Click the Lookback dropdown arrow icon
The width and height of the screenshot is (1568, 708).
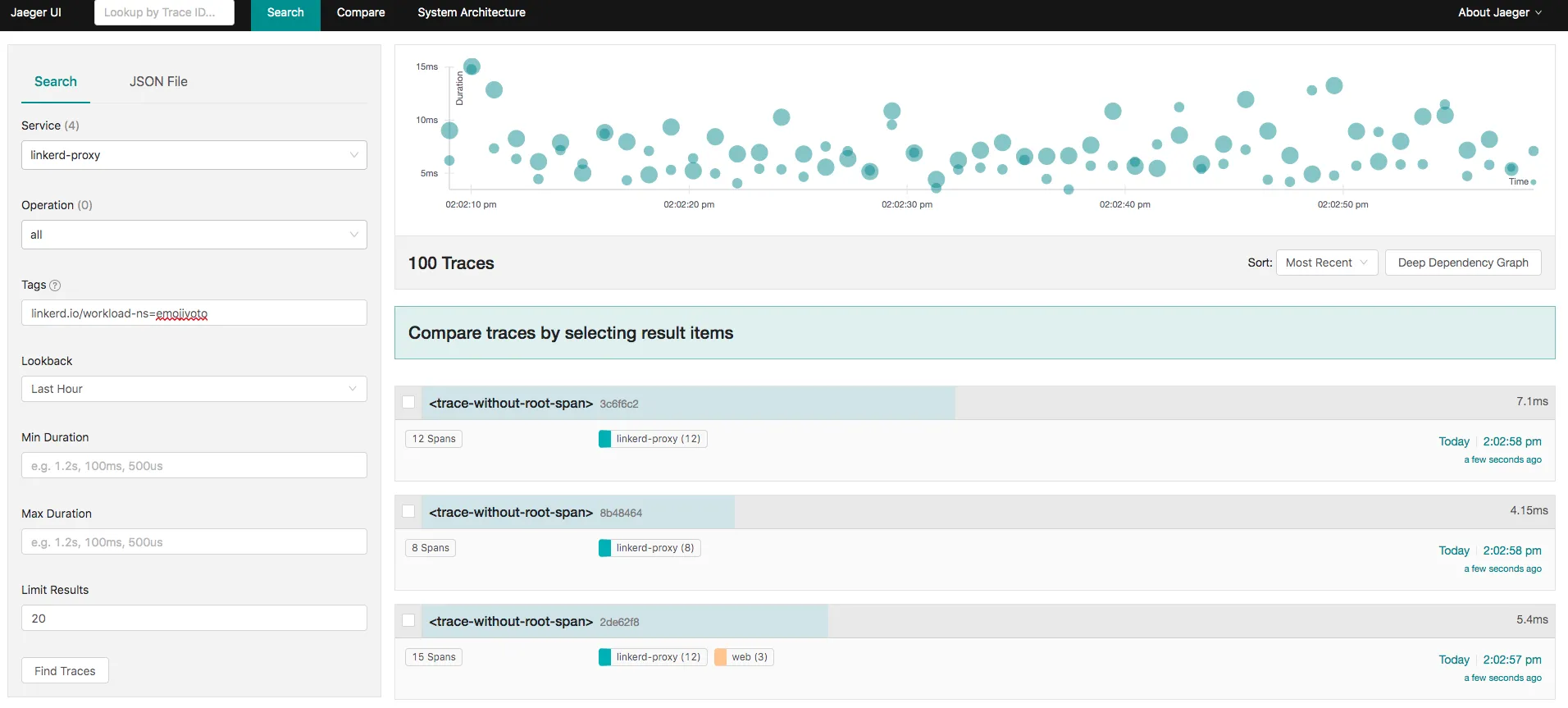coord(353,389)
